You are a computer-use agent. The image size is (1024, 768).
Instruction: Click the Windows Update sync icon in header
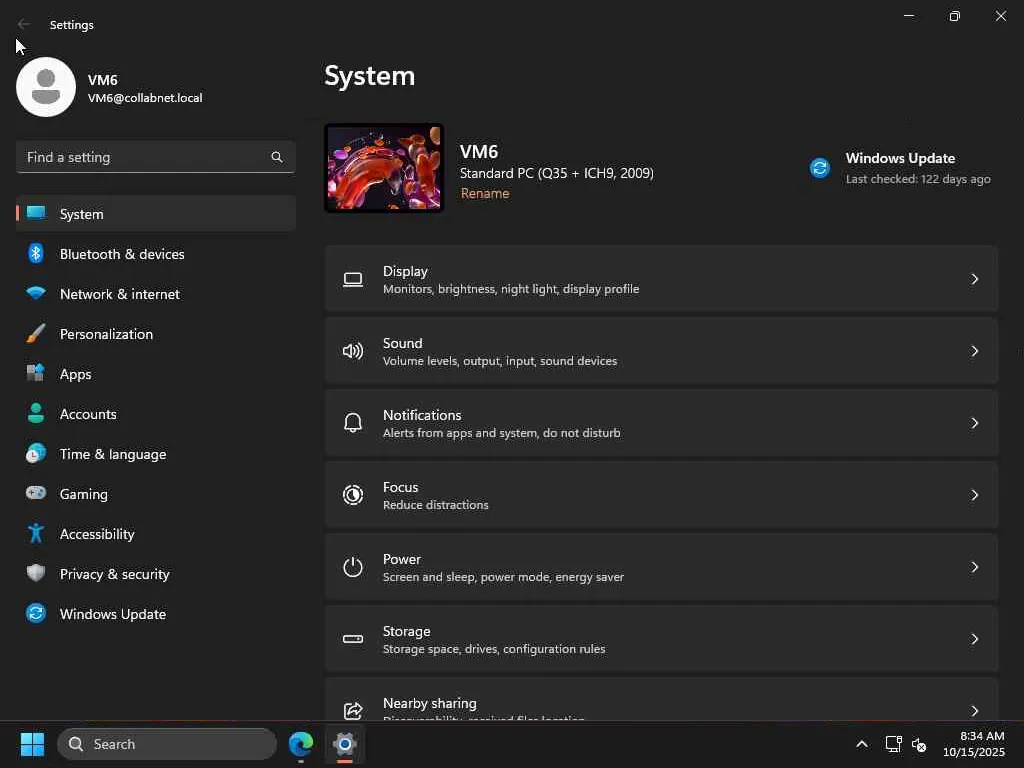coord(820,168)
